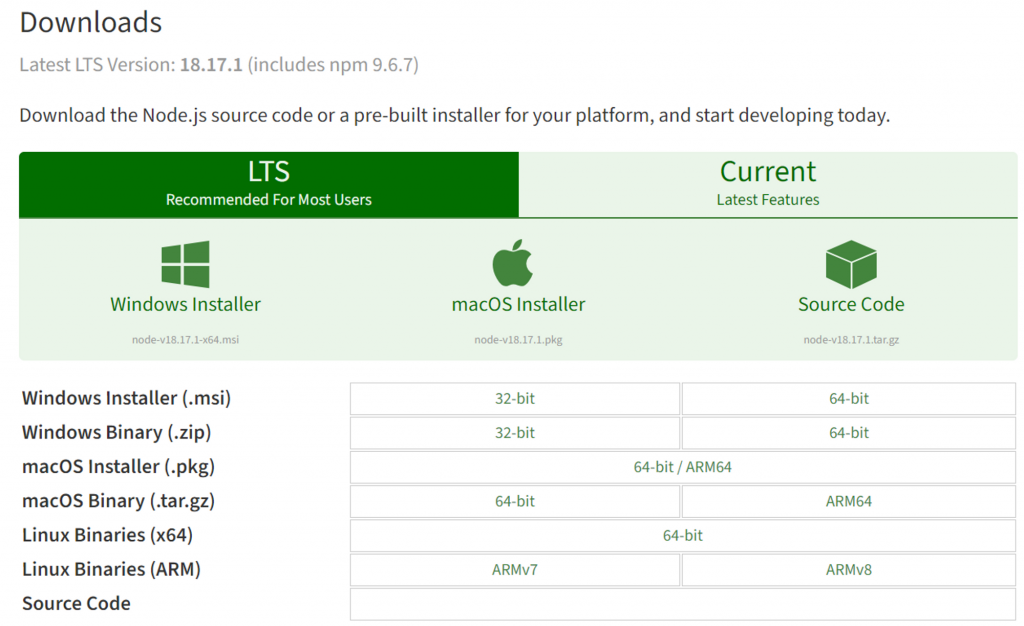The image size is (1024, 626).
Task: Select 64-bit Windows Installer (.msi)
Action: (849, 399)
